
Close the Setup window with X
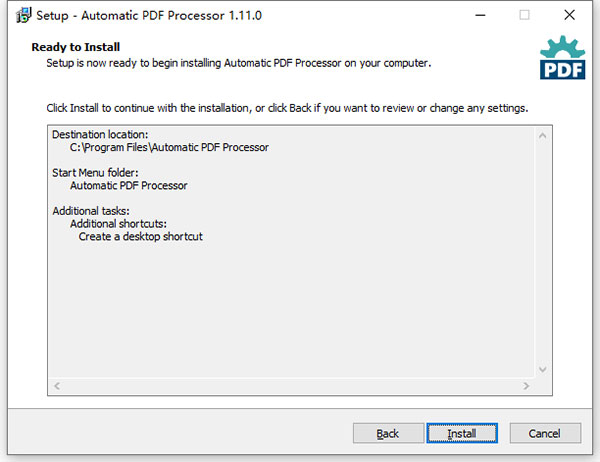point(569,15)
